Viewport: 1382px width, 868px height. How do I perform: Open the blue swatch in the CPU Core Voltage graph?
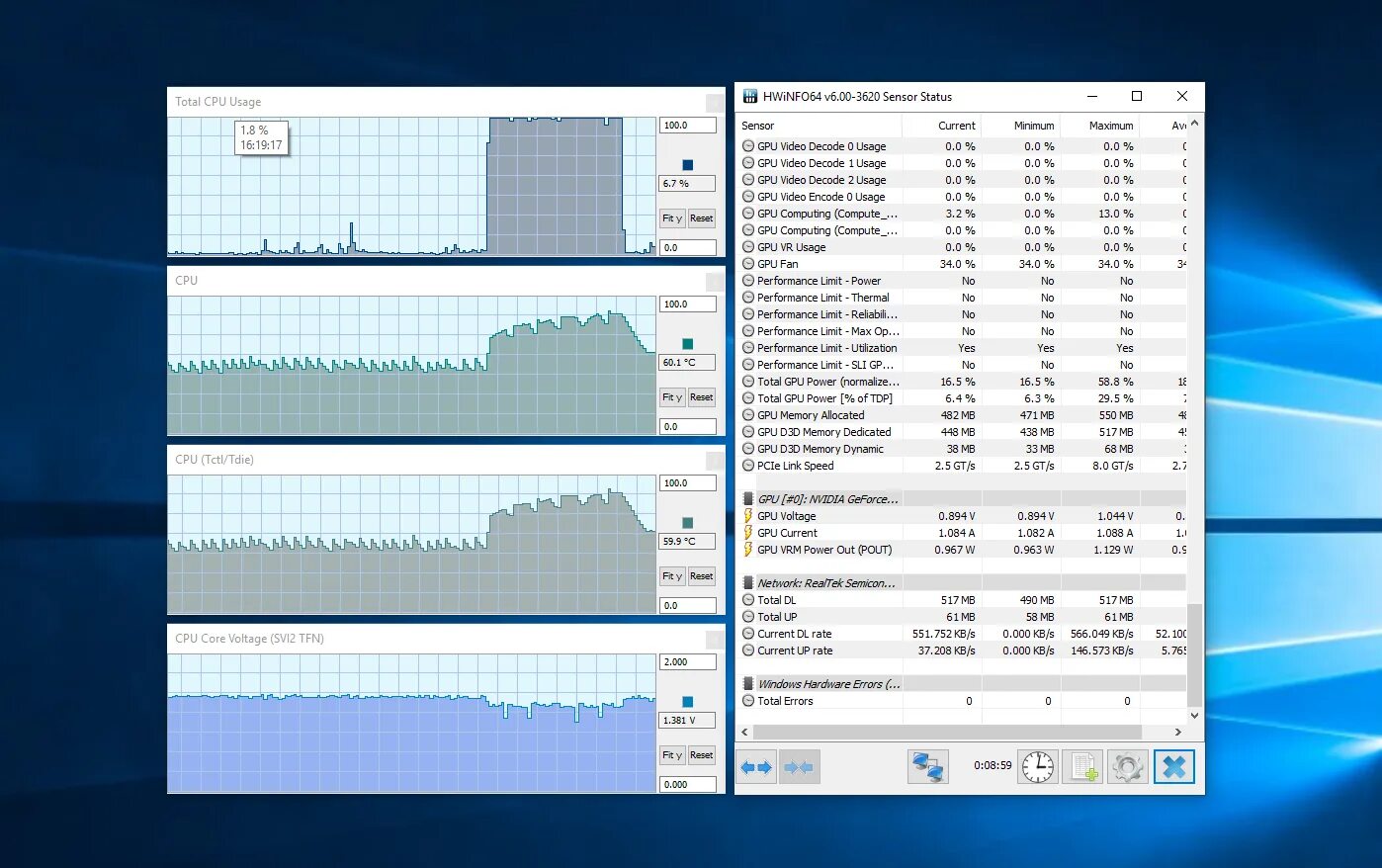[x=688, y=702]
